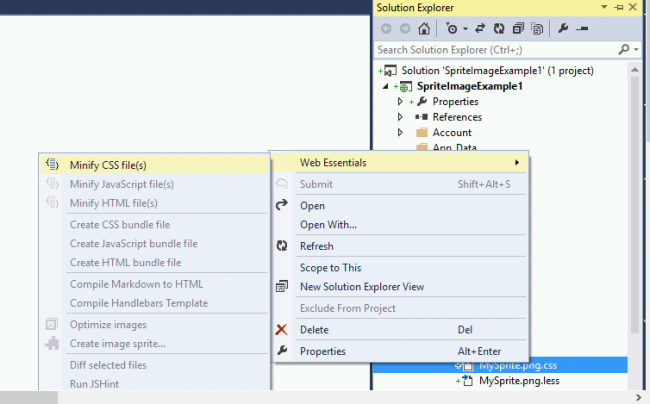Viewport: 650px width, 404px height.
Task: Click Delete in the context menu
Action: [x=313, y=329]
